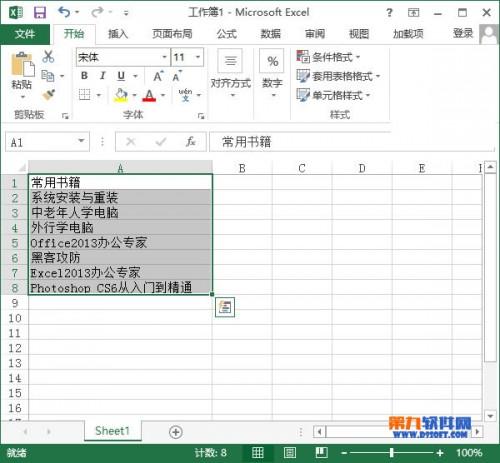Open 单元格样式 cell styles menu
This screenshot has height=463, width=500.
point(333,95)
